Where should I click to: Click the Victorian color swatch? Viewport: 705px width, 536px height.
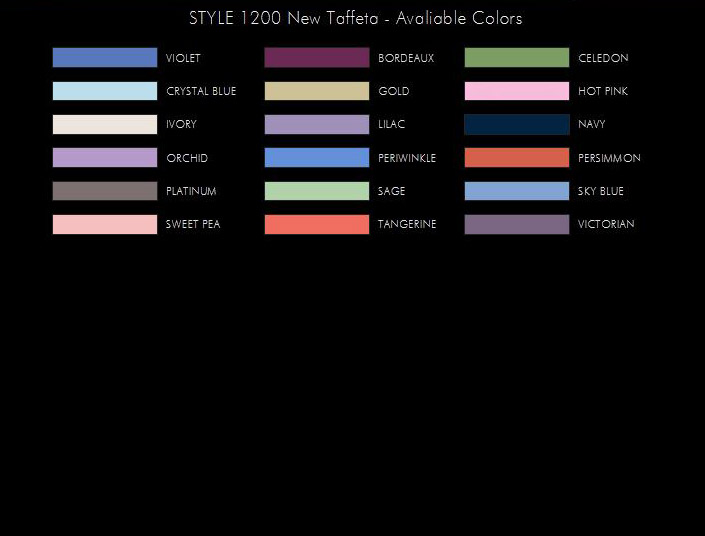pos(517,224)
